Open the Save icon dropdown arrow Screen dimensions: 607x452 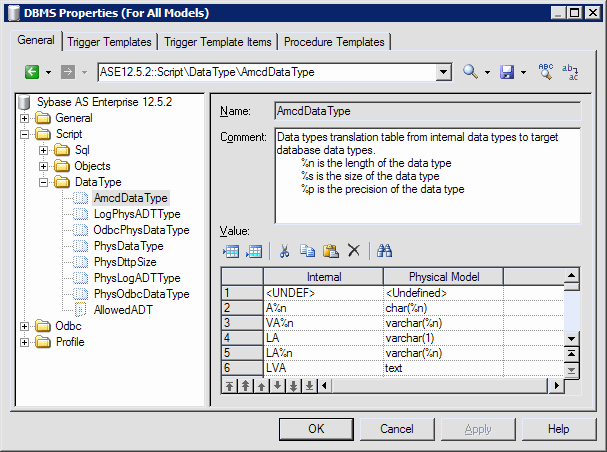(523, 72)
